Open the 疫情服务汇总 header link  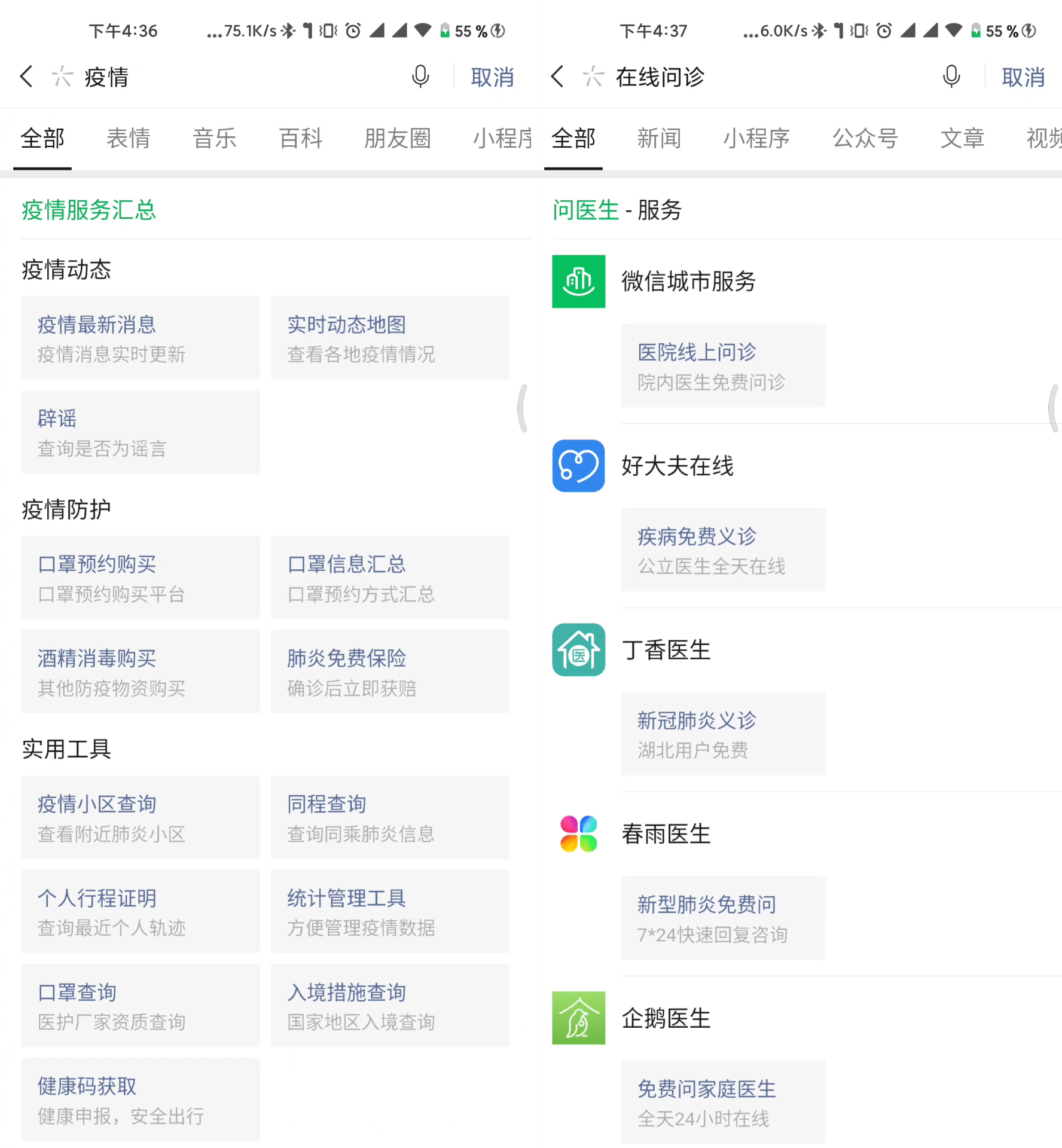[x=89, y=210]
